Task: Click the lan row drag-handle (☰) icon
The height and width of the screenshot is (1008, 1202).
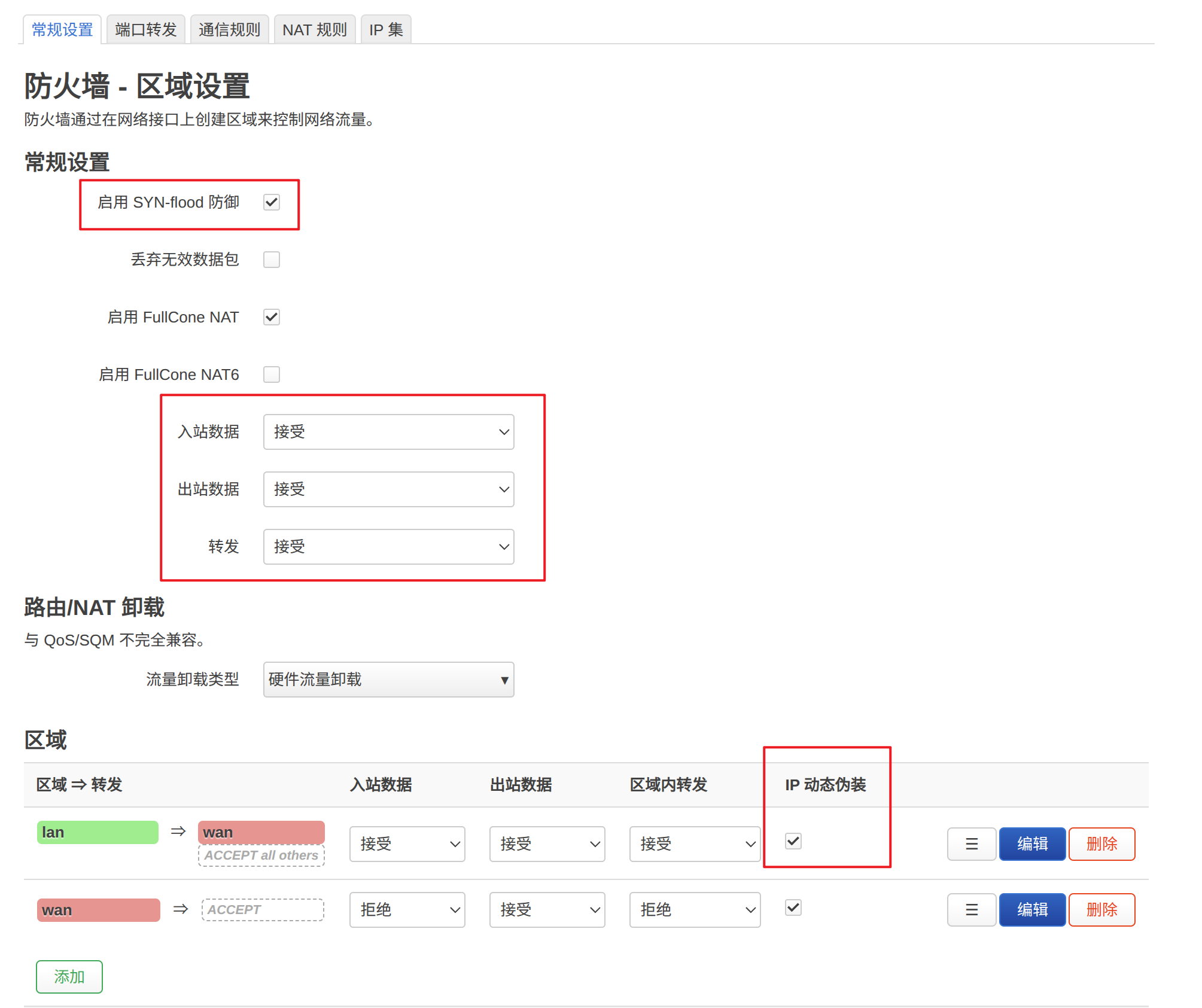Action: point(971,843)
